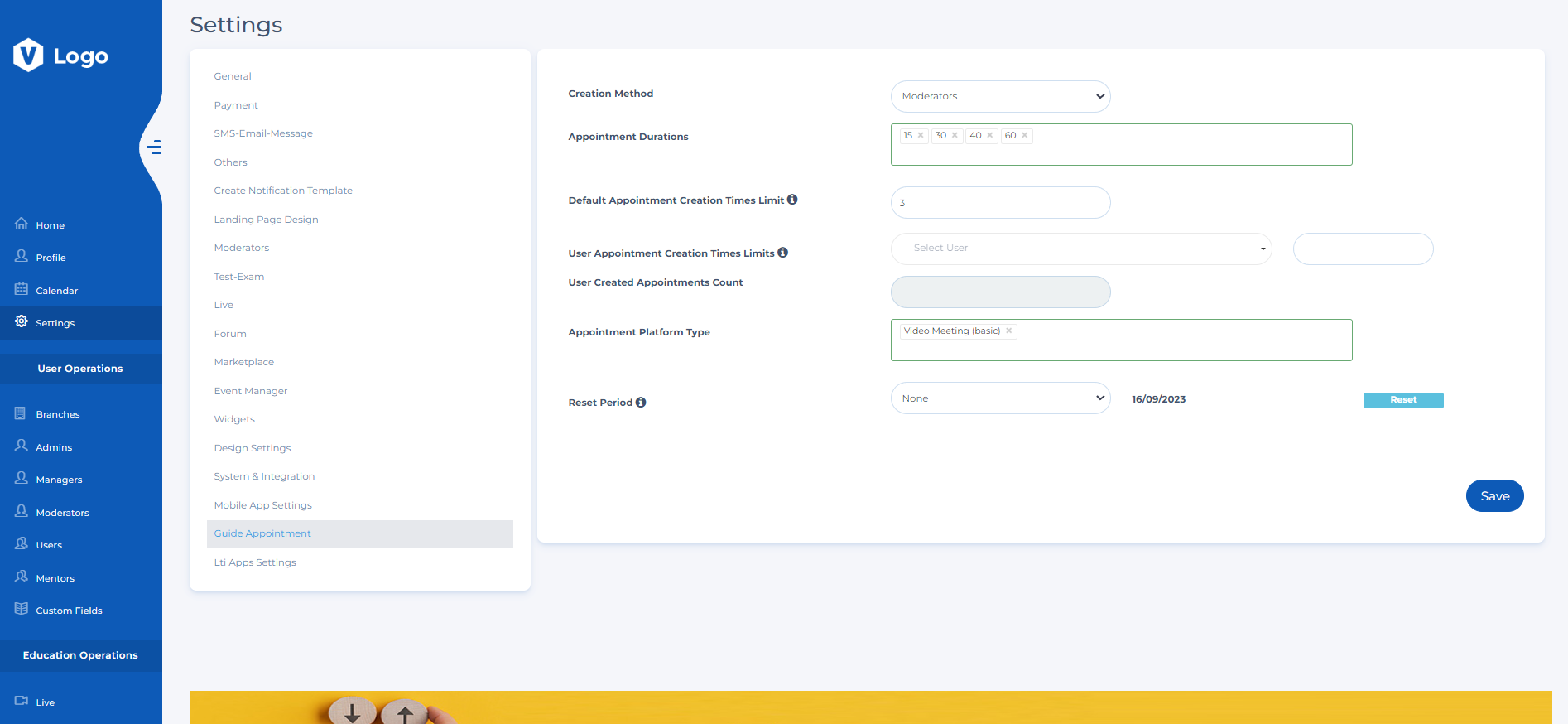Open the Reset Period dropdown
Image resolution: width=1568 pixels, height=724 pixels.
pos(1000,398)
